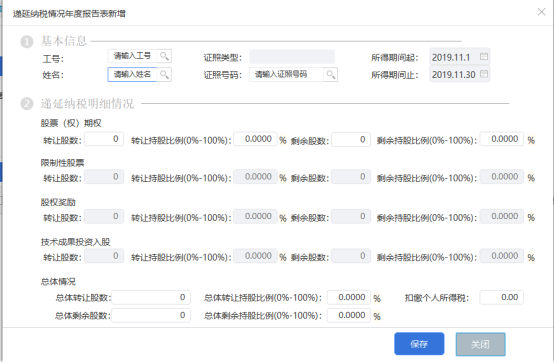Click 剩余持股比例 field under 股票（权）期权
This screenshot has height=363, width=554.
pyautogui.click(x=502, y=139)
